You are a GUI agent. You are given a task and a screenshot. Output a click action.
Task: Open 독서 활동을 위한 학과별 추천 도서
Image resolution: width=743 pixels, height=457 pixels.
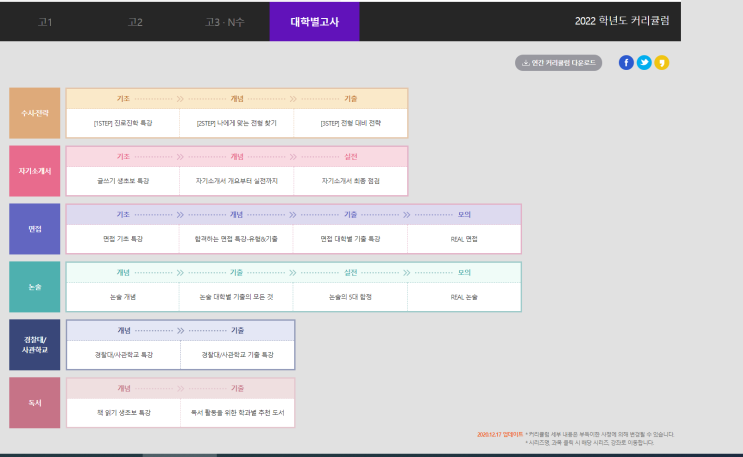coord(237,412)
